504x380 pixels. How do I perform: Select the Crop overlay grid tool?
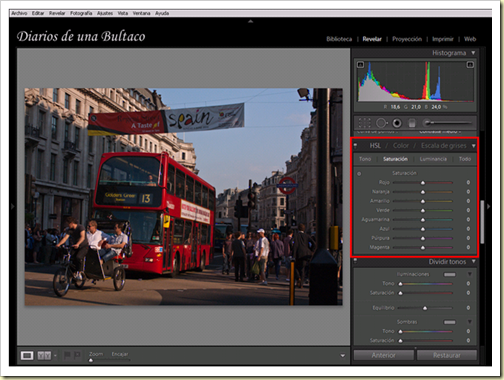(x=364, y=123)
